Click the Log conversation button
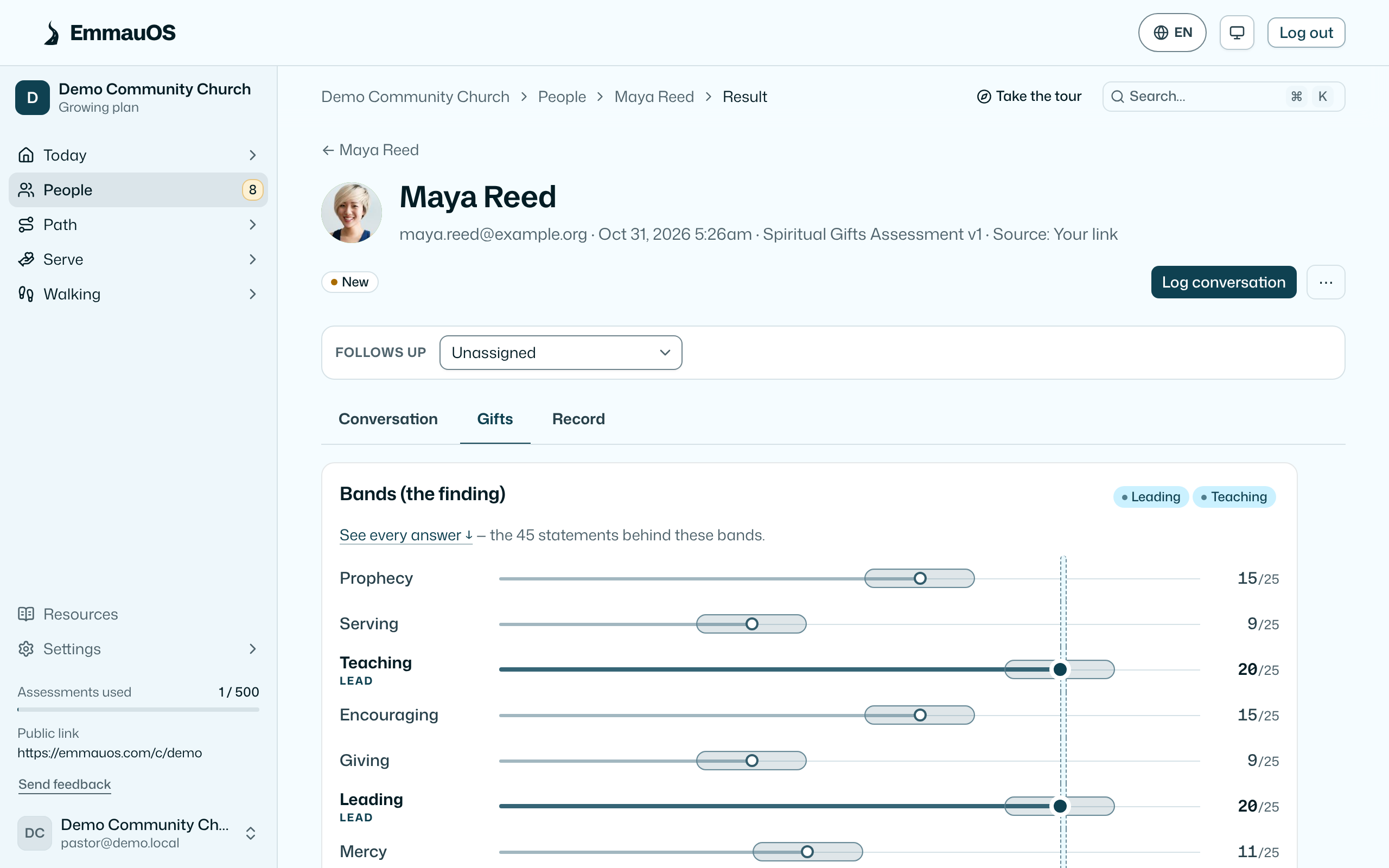Viewport: 1389px width, 868px height. pyautogui.click(x=1224, y=283)
